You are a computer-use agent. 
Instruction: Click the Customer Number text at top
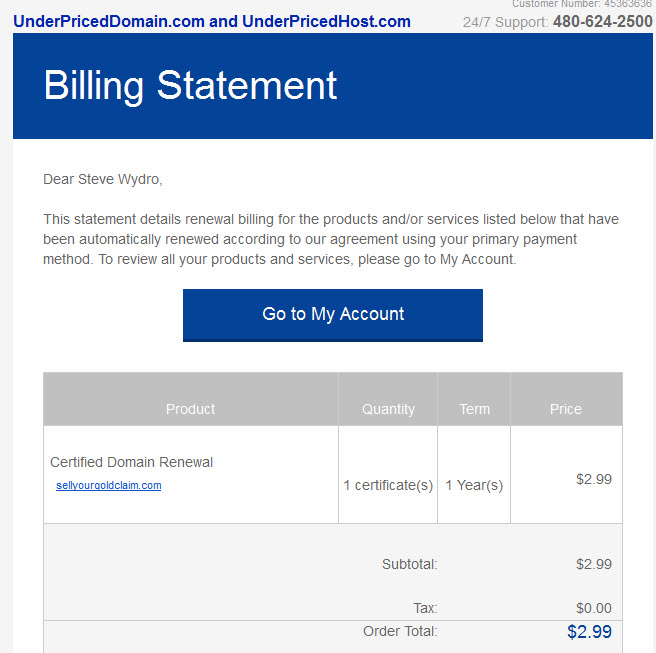click(x=581, y=4)
